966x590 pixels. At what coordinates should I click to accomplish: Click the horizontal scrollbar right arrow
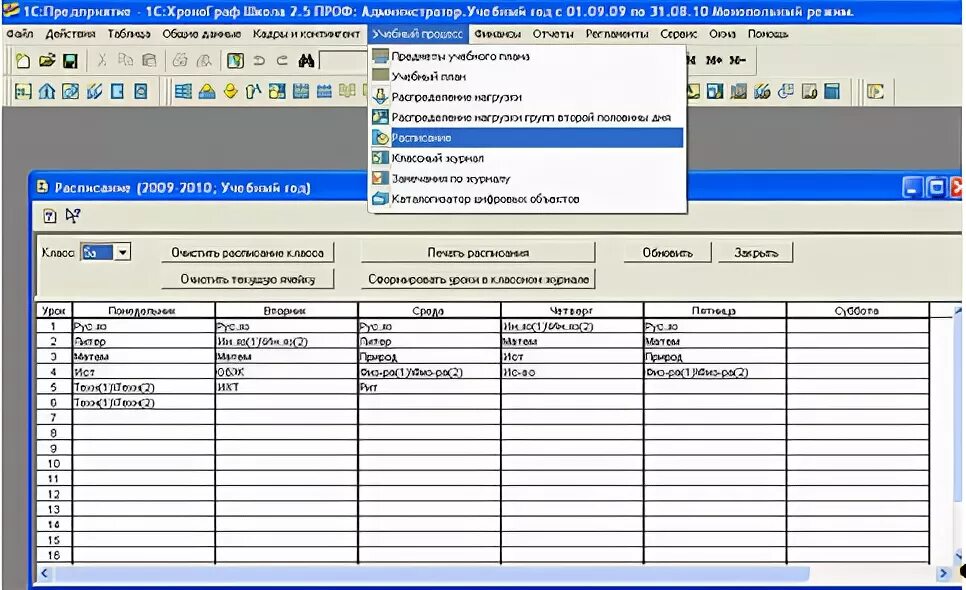coord(943,573)
